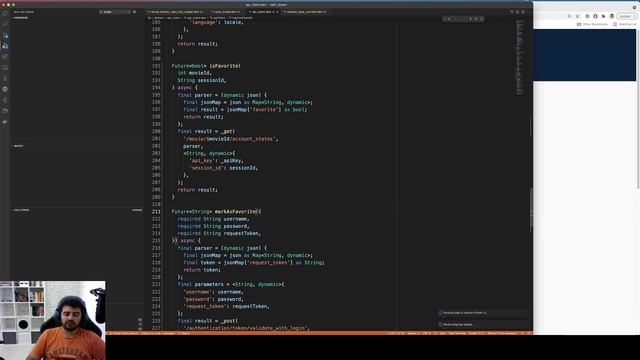Screen dimensions: 640x360
Task: Open Explorer in the VS Code activity bar
Action: [x=5, y=13]
